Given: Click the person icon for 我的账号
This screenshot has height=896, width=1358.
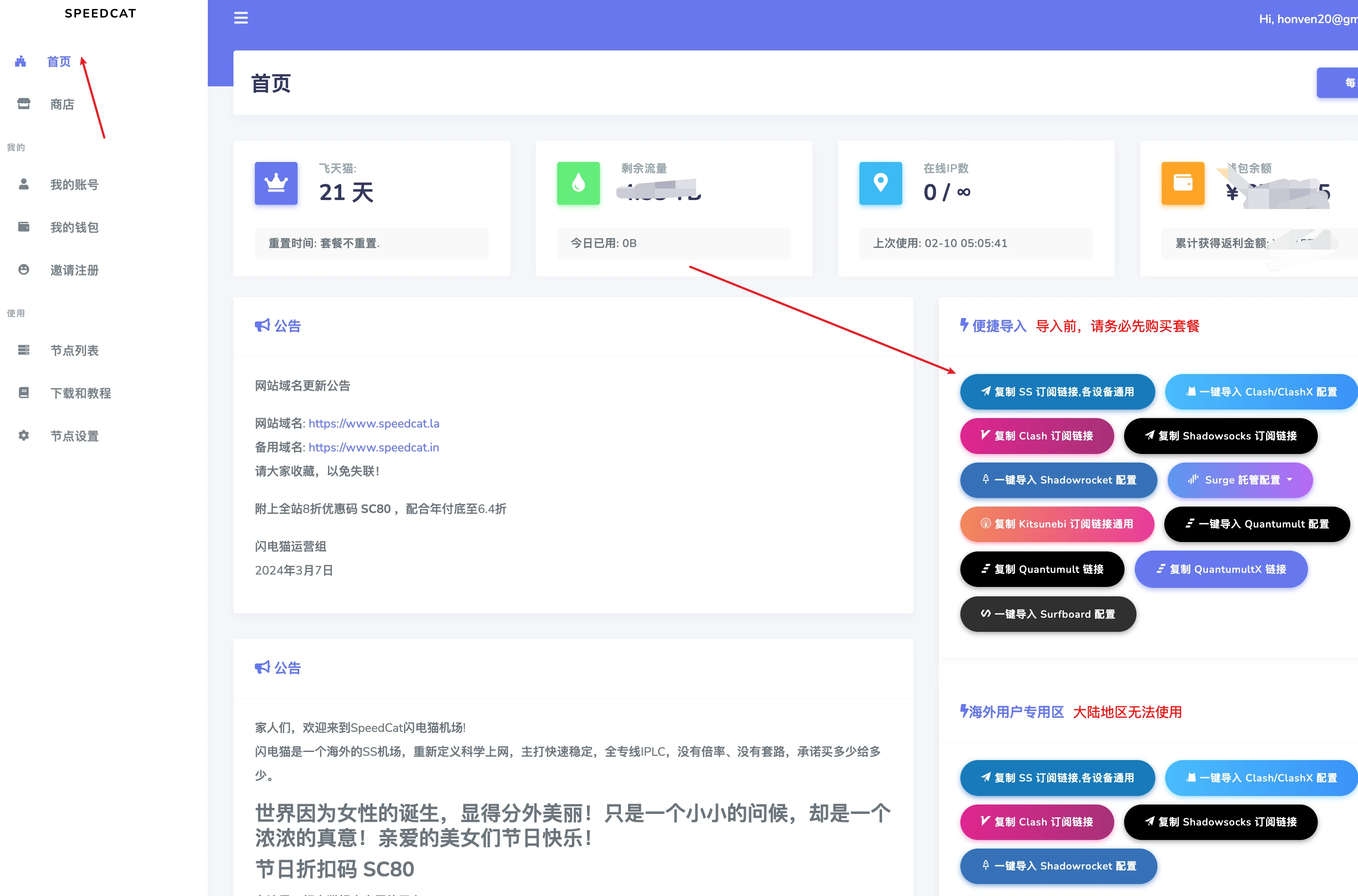Looking at the screenshot, I should point(24,184).
